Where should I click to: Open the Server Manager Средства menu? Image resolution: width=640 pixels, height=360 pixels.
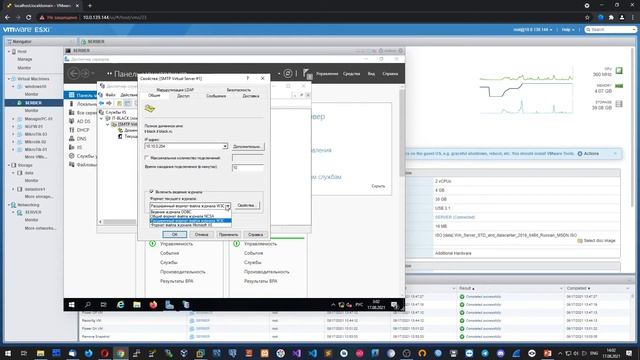(351, 74)
